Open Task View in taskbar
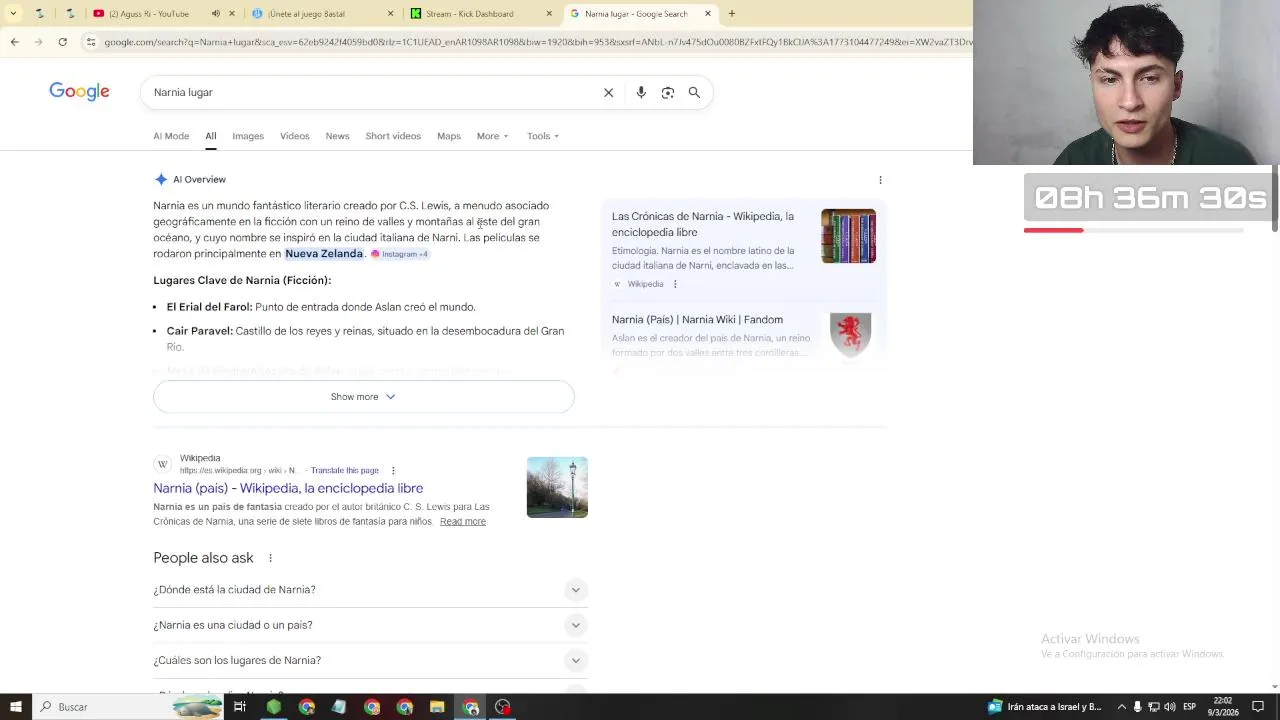 [240, 707]
